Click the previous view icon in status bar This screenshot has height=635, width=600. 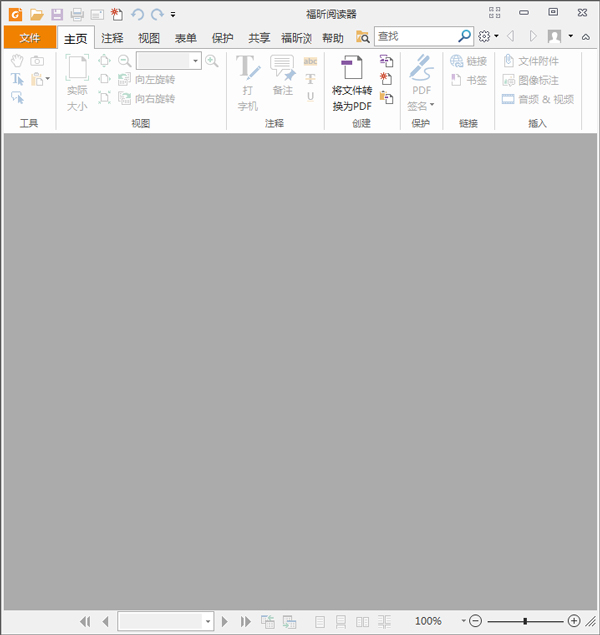pyautogui.click(x=268, y=622)
